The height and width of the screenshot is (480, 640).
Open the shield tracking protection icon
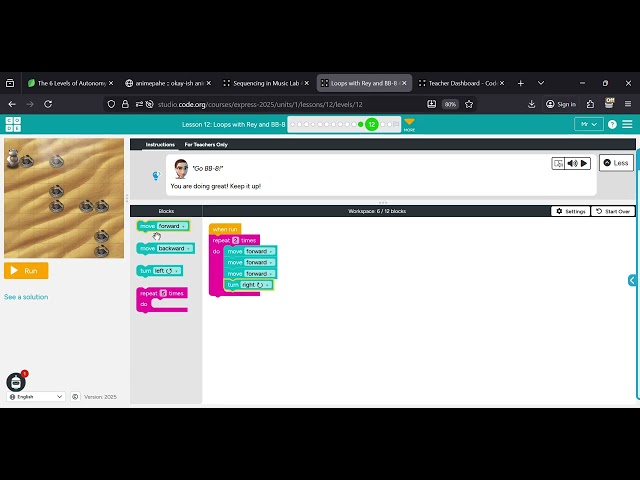[x=111, y=104]
